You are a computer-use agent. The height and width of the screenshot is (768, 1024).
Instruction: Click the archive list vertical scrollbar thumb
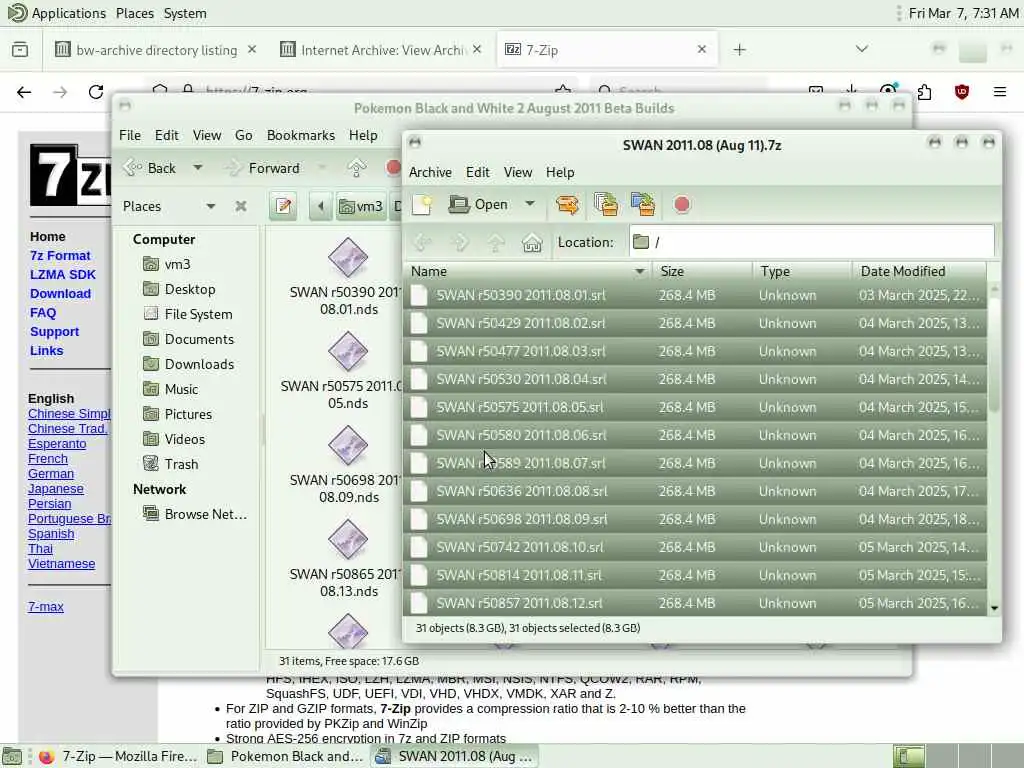click(994, 353)
